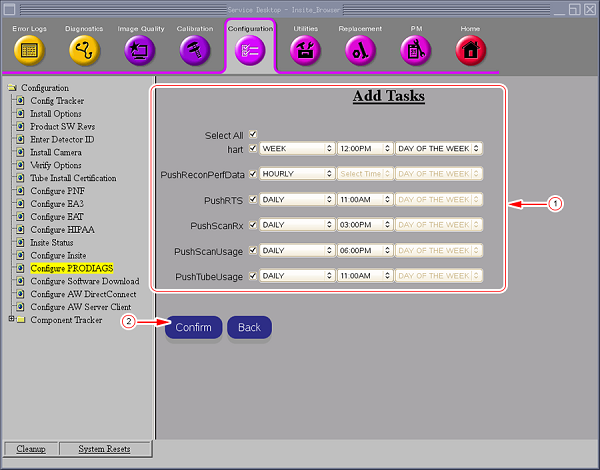The height and width of the screenshot is (470, 600).
Task: Open the Image Quality icon
Action: click(x=140, y=50)
